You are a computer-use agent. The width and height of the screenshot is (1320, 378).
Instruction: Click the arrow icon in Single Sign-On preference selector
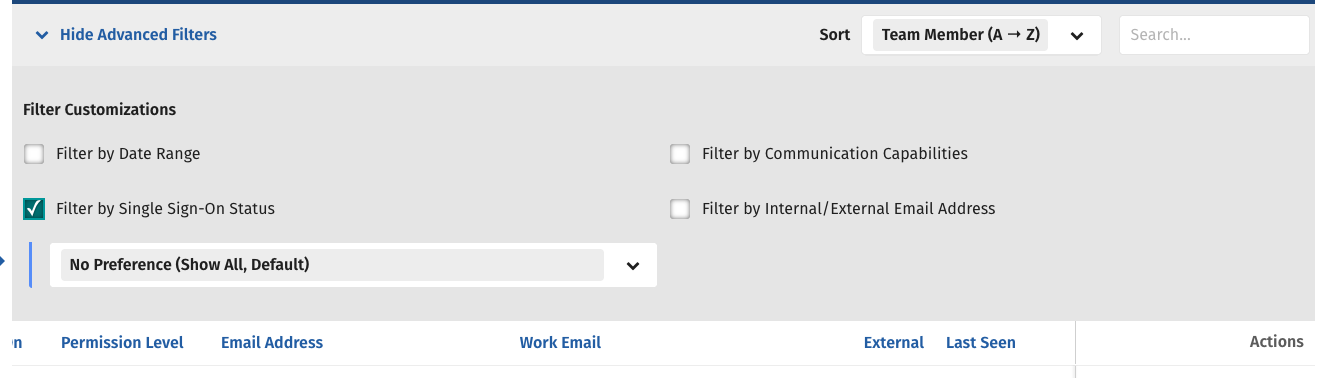click(632, 266)
